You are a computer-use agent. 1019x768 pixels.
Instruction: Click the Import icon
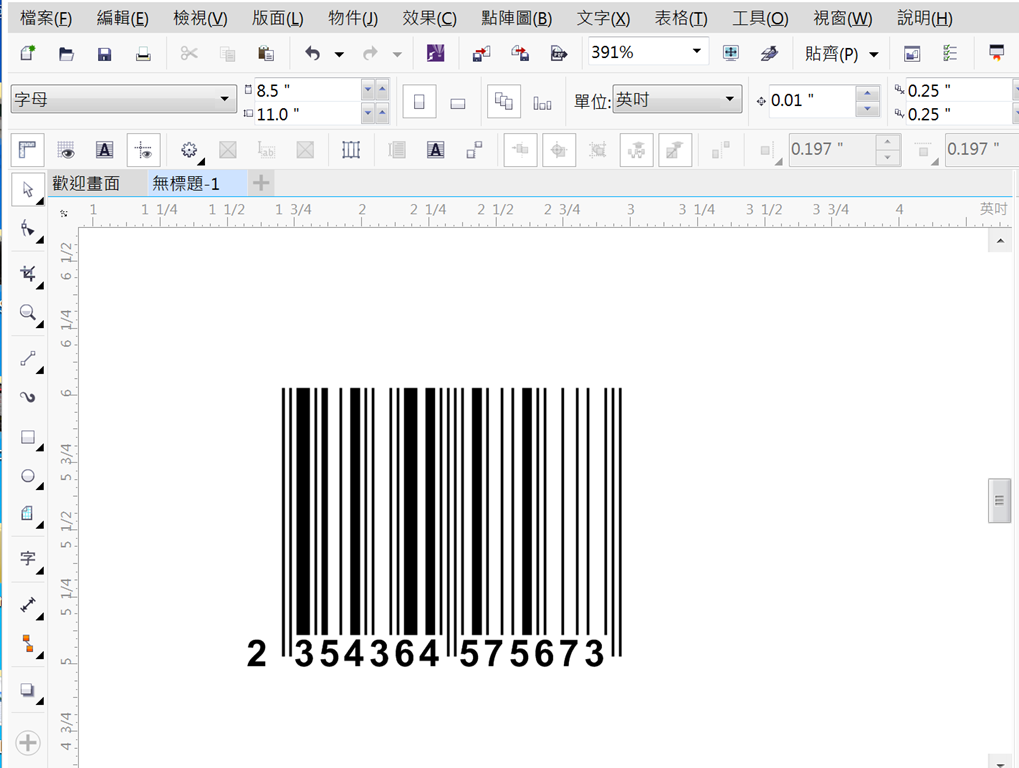pos(482,53)
